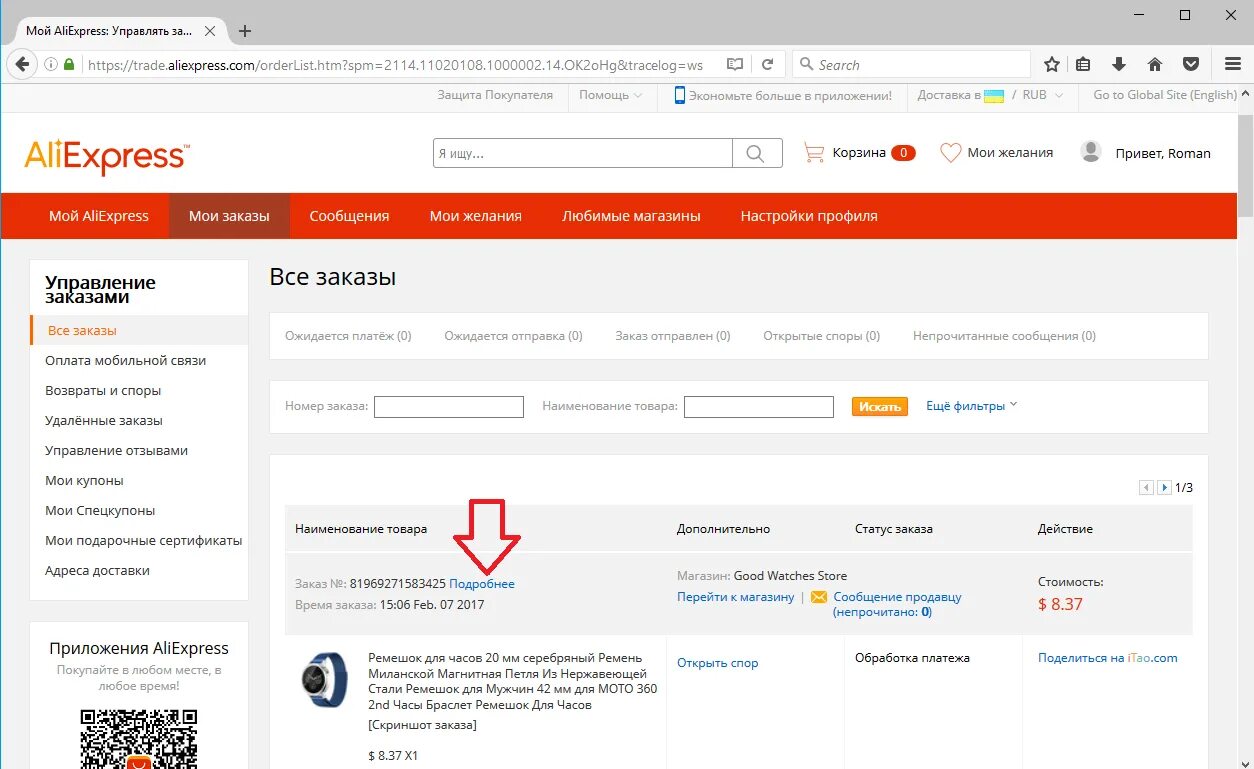The width and height of the screenshot is (1254, 769).
Task: Open Мои подарочные сертификаты sidebar item
Action: click(x=144, y=540)
